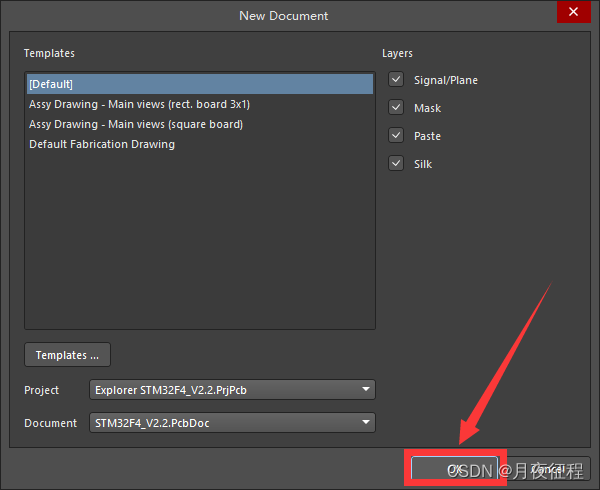Image resolution: width=600 pixels, height=490 pixels.
Task: Toggle the Mask layer checkbox
Action: pyautogui.click(x=396, y=107)
